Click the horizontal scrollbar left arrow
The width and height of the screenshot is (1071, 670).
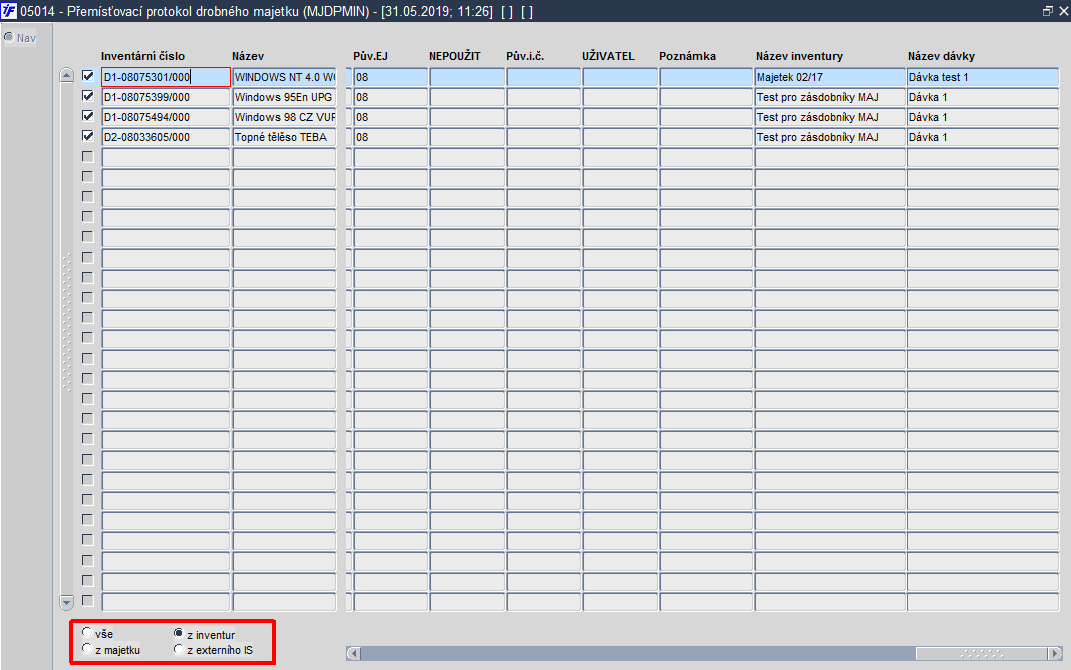[x=353, y=654]
